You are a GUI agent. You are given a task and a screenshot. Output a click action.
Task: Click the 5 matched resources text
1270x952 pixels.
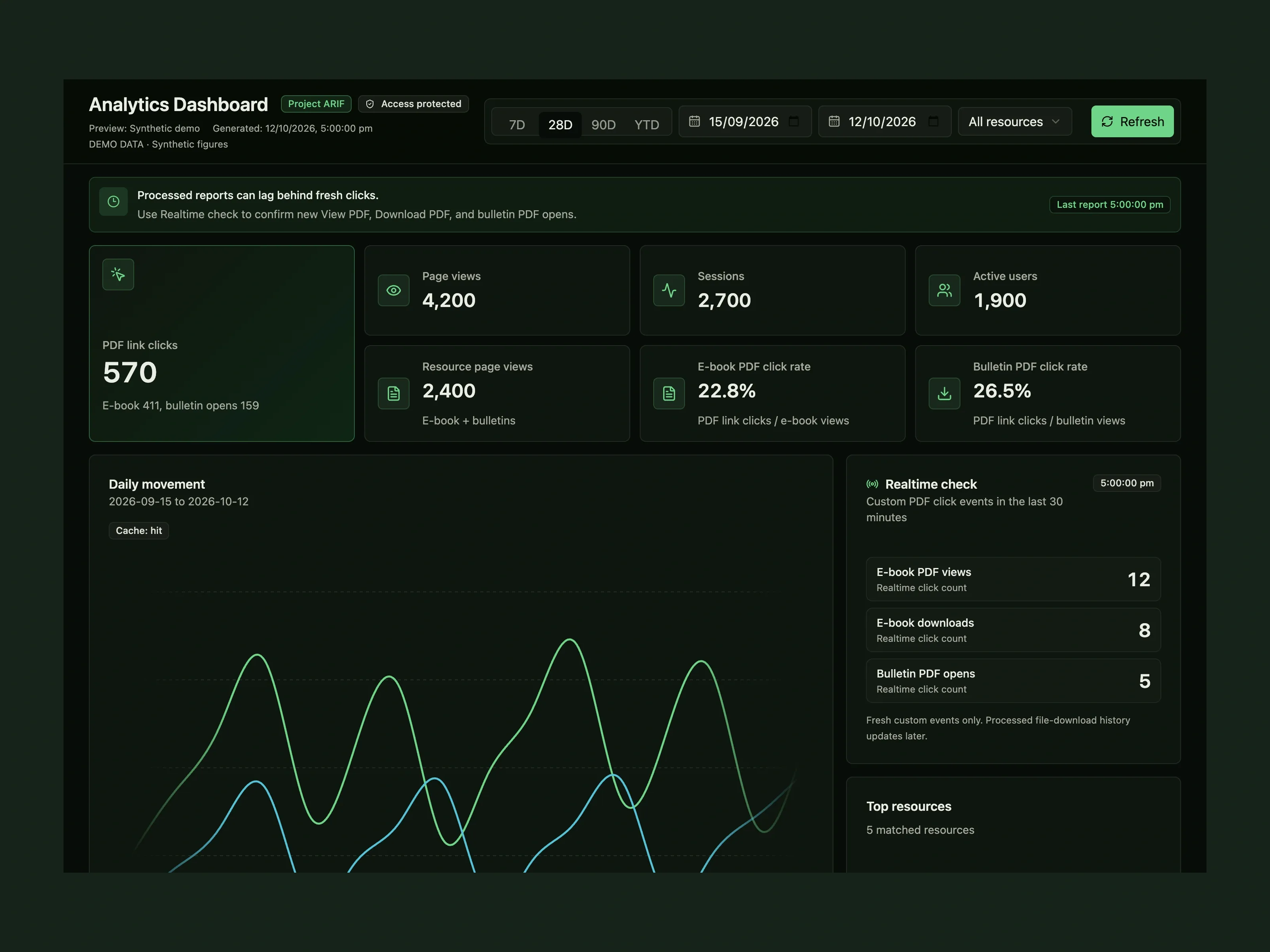[x=920, y=830]
